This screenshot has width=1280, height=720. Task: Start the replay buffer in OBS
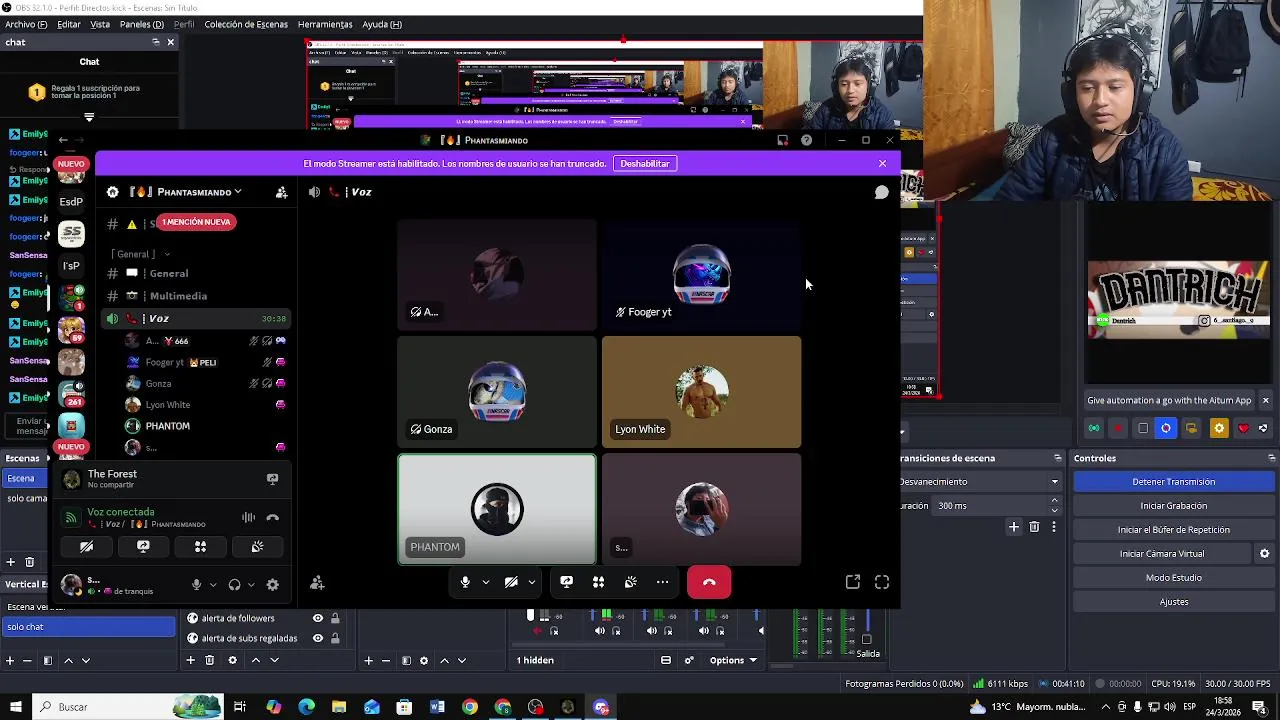tap(1173, 530)
